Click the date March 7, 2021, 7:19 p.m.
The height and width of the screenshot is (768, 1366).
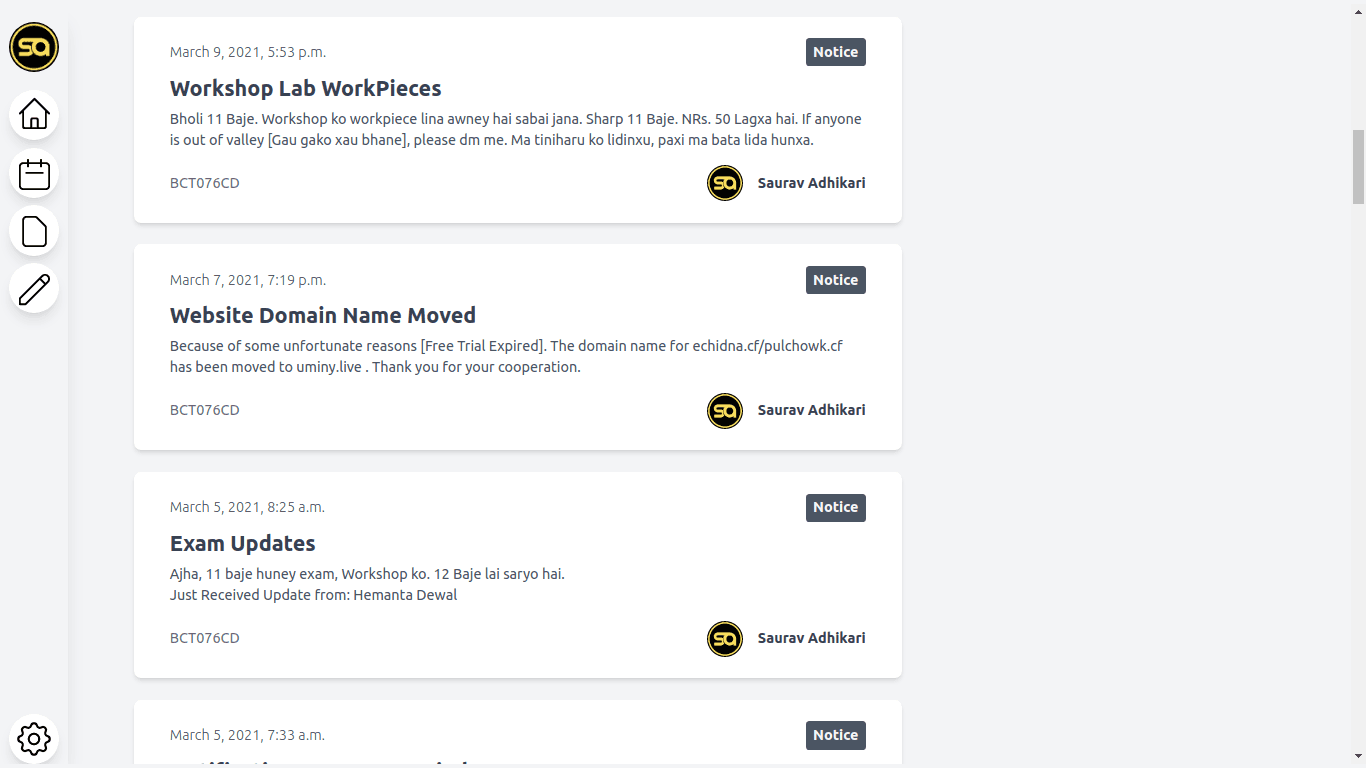pos(248,280)
